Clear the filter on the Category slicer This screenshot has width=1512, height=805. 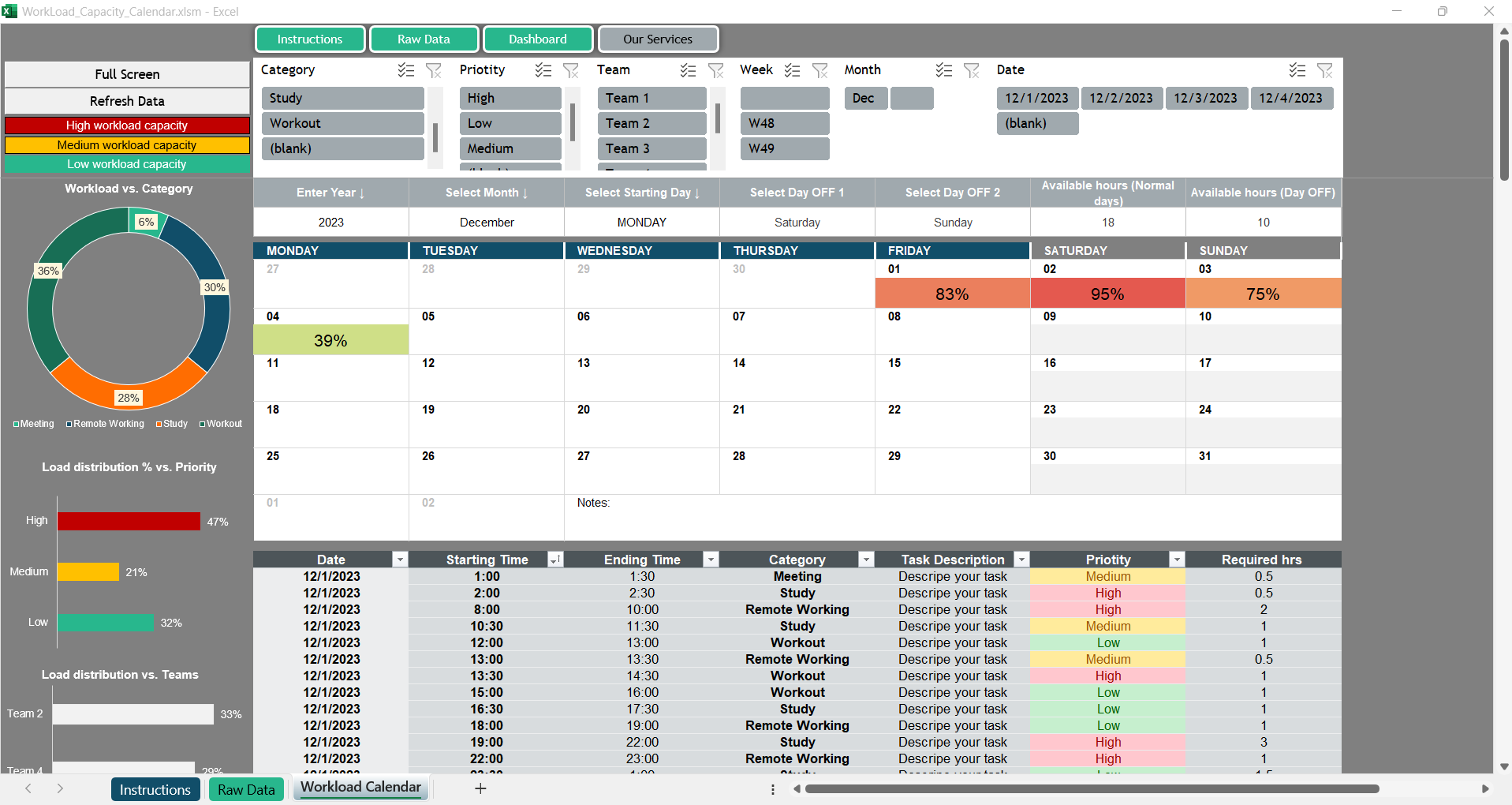[434, 70]
